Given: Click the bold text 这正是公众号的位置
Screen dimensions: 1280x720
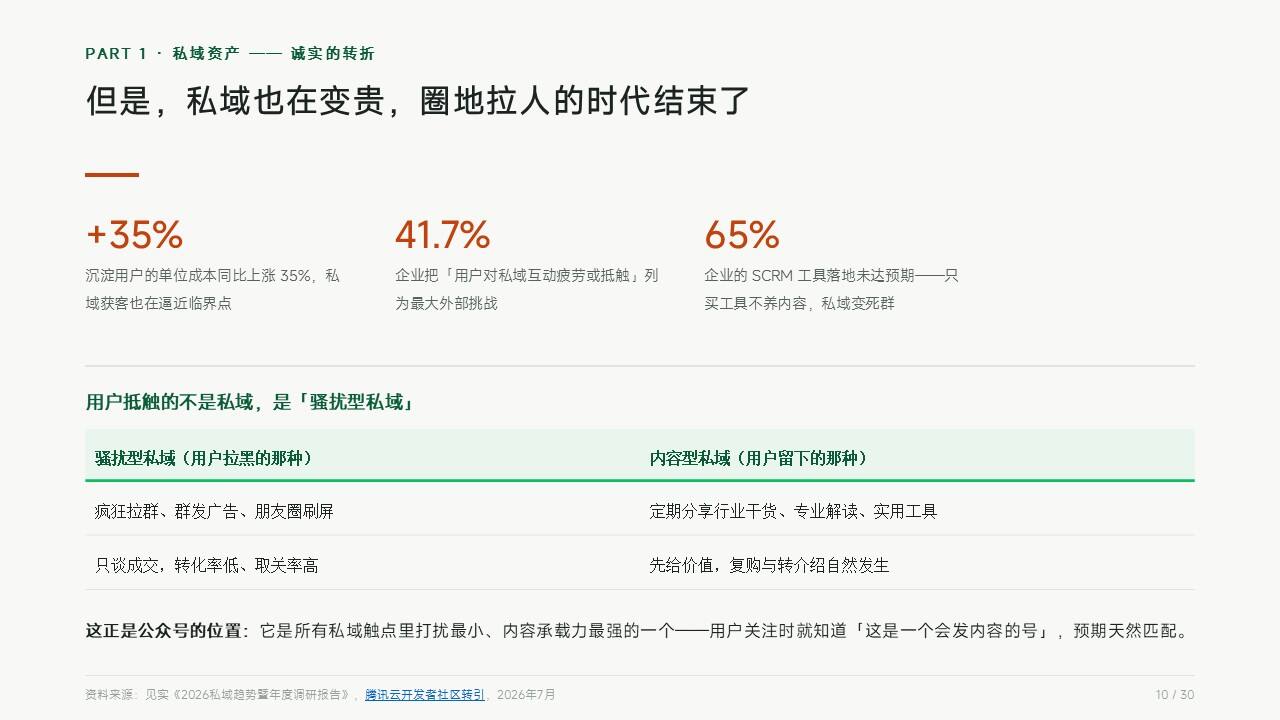Looking at the screenshot, I should tap(166, 631).
